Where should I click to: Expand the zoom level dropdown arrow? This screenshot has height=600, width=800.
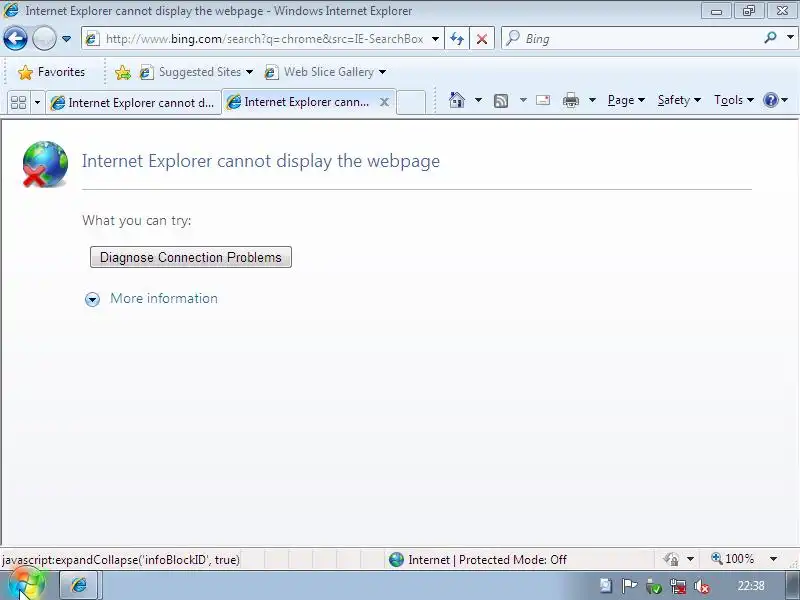coord(773,560)
